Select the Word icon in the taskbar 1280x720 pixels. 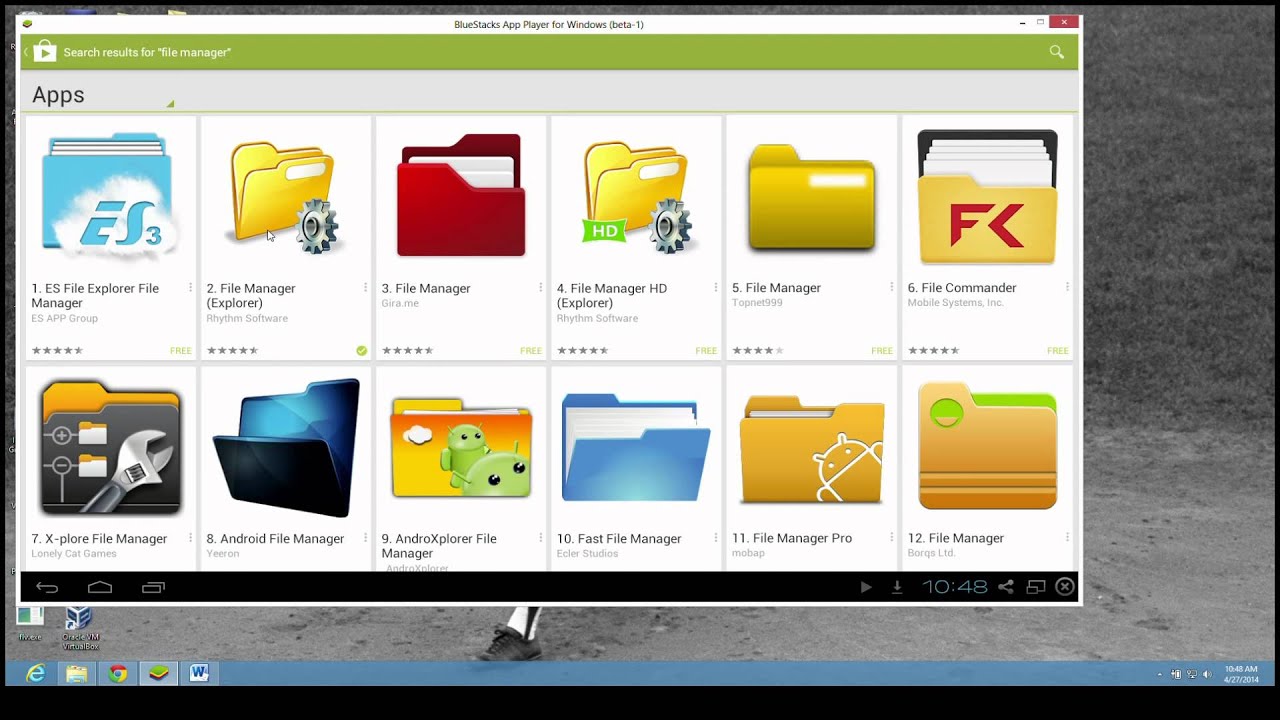click(199, 673)
